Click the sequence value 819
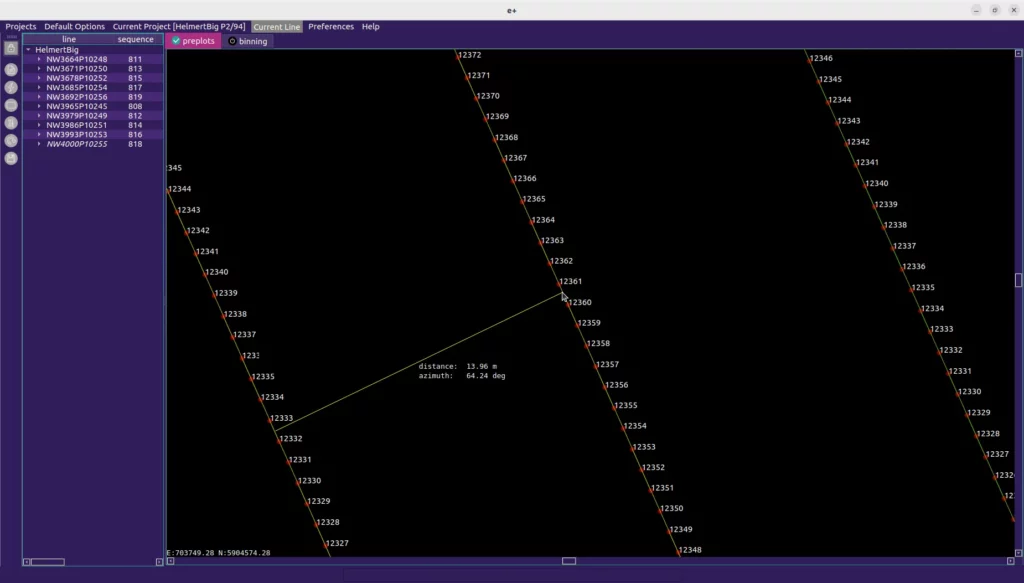 (x=135, y=97)
